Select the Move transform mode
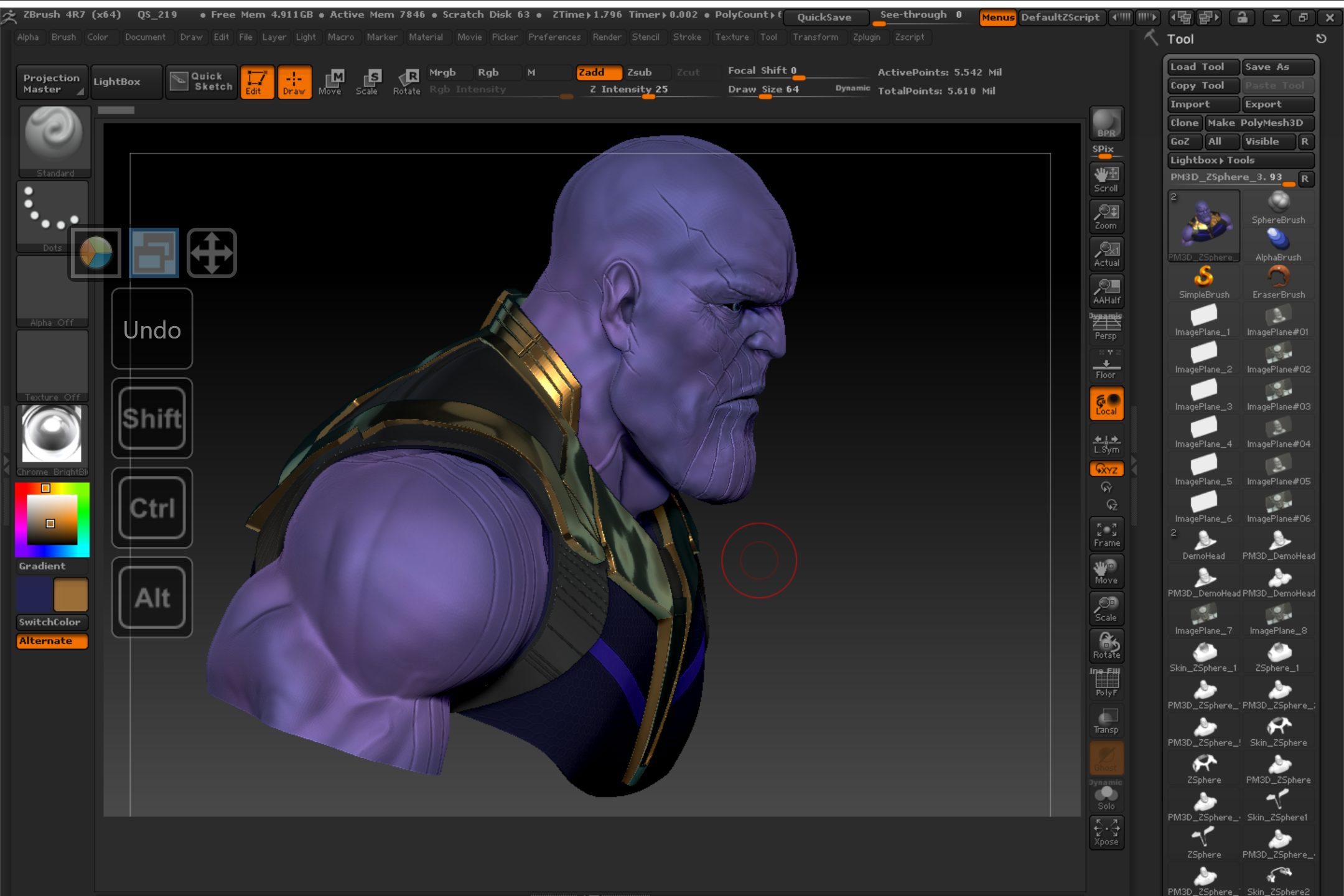 pos(330,82)
